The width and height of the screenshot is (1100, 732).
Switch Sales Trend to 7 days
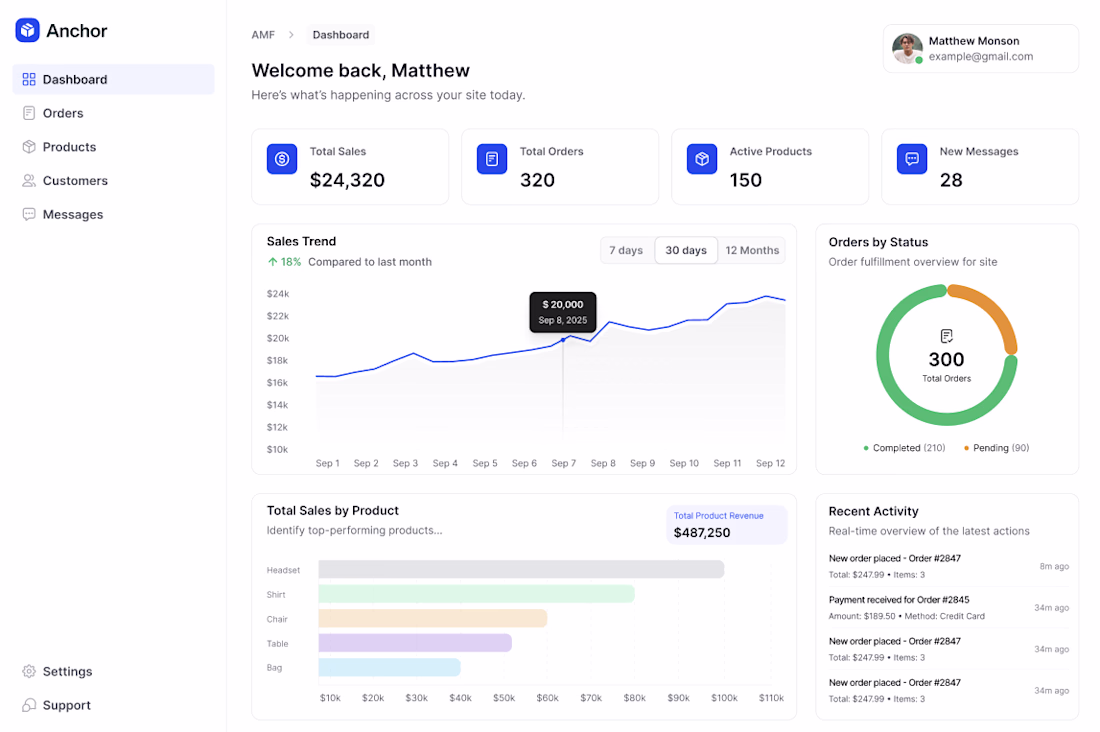pos(626,251)
